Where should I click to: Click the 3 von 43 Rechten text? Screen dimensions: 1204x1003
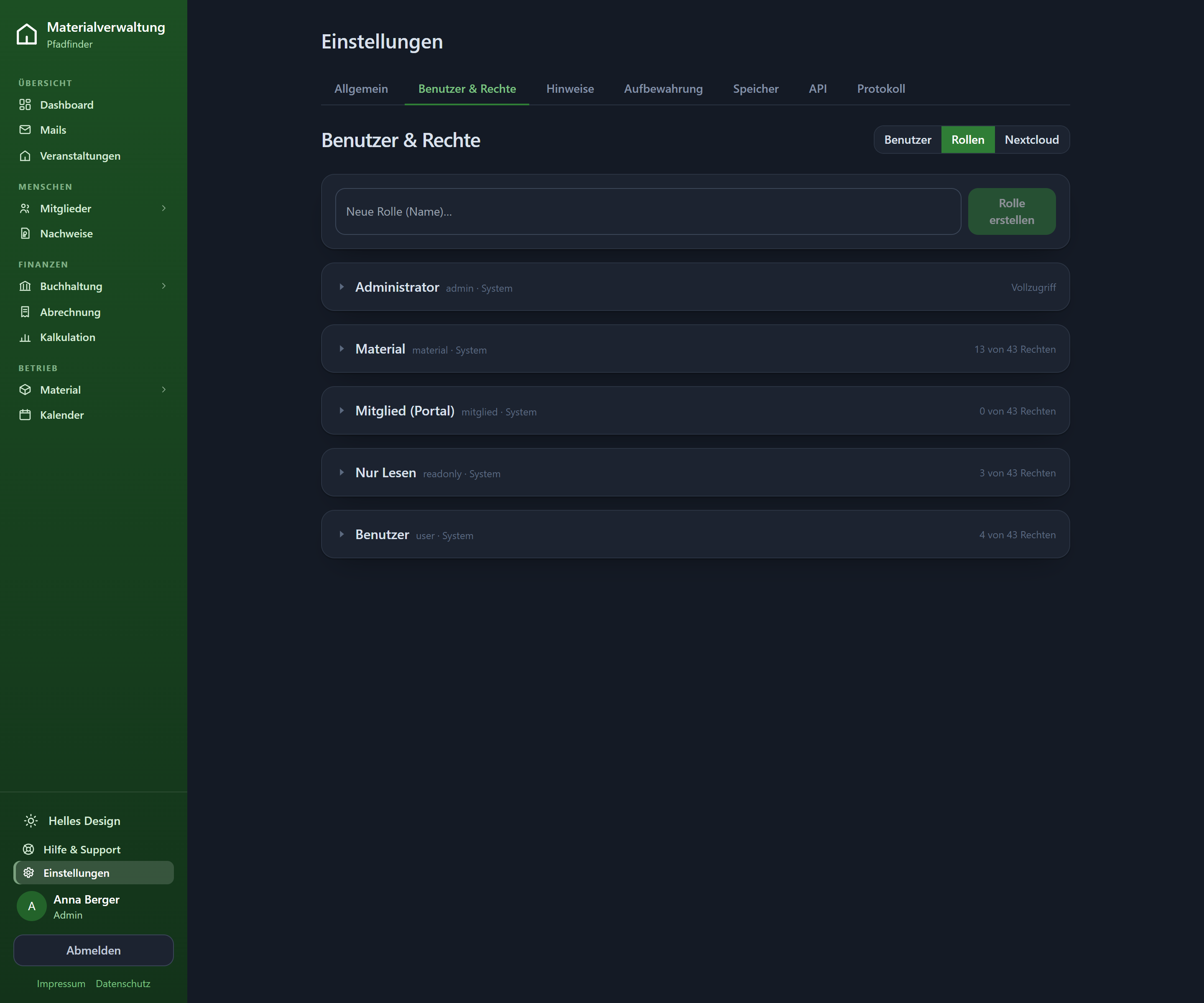click(1017, 473)
